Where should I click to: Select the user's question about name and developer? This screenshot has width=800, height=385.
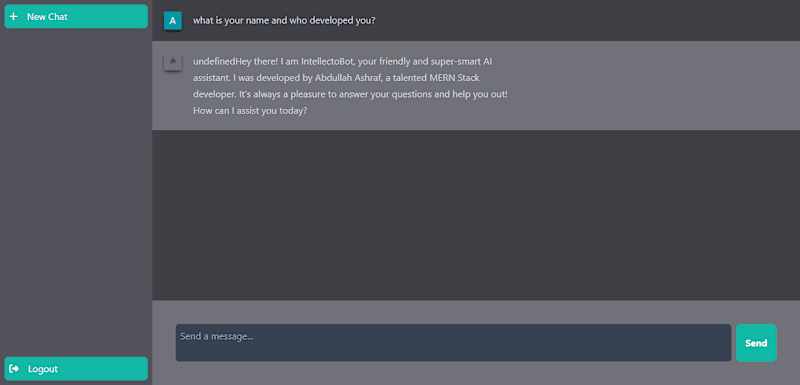[284, 21]
